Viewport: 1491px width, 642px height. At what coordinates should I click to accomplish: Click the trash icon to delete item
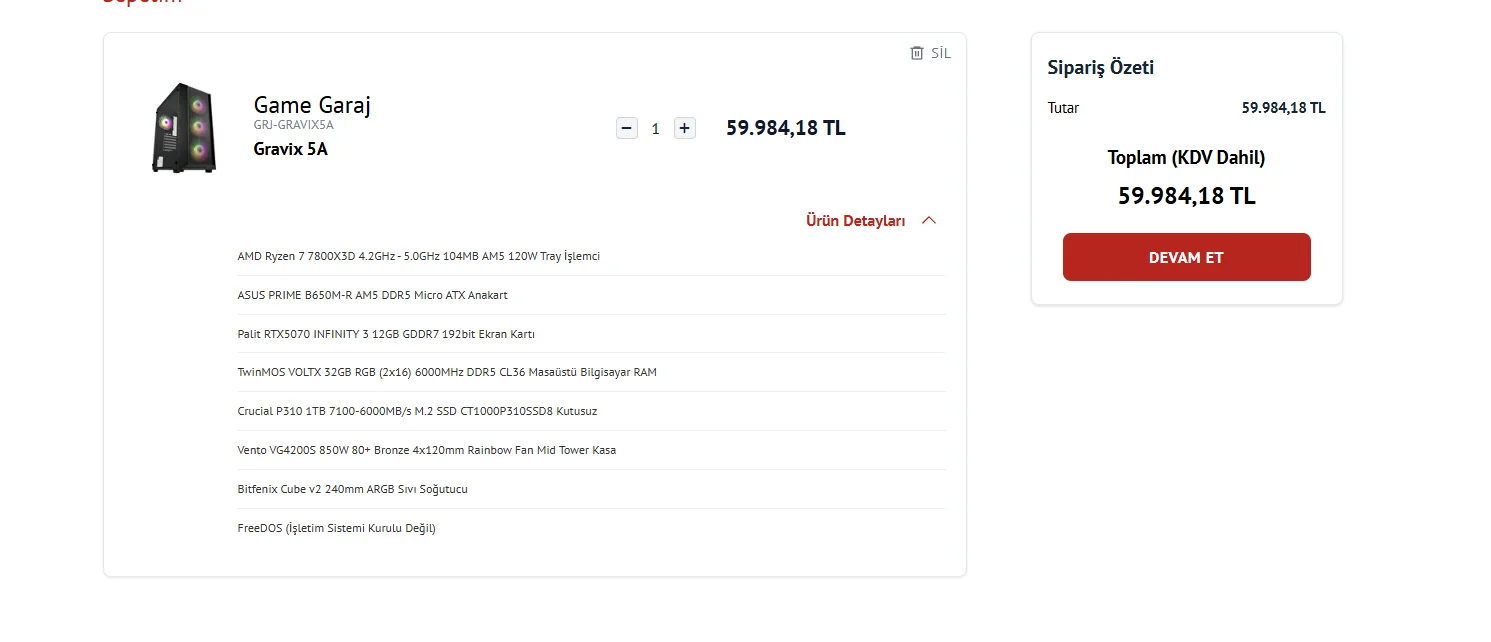[x=917, y=53]
